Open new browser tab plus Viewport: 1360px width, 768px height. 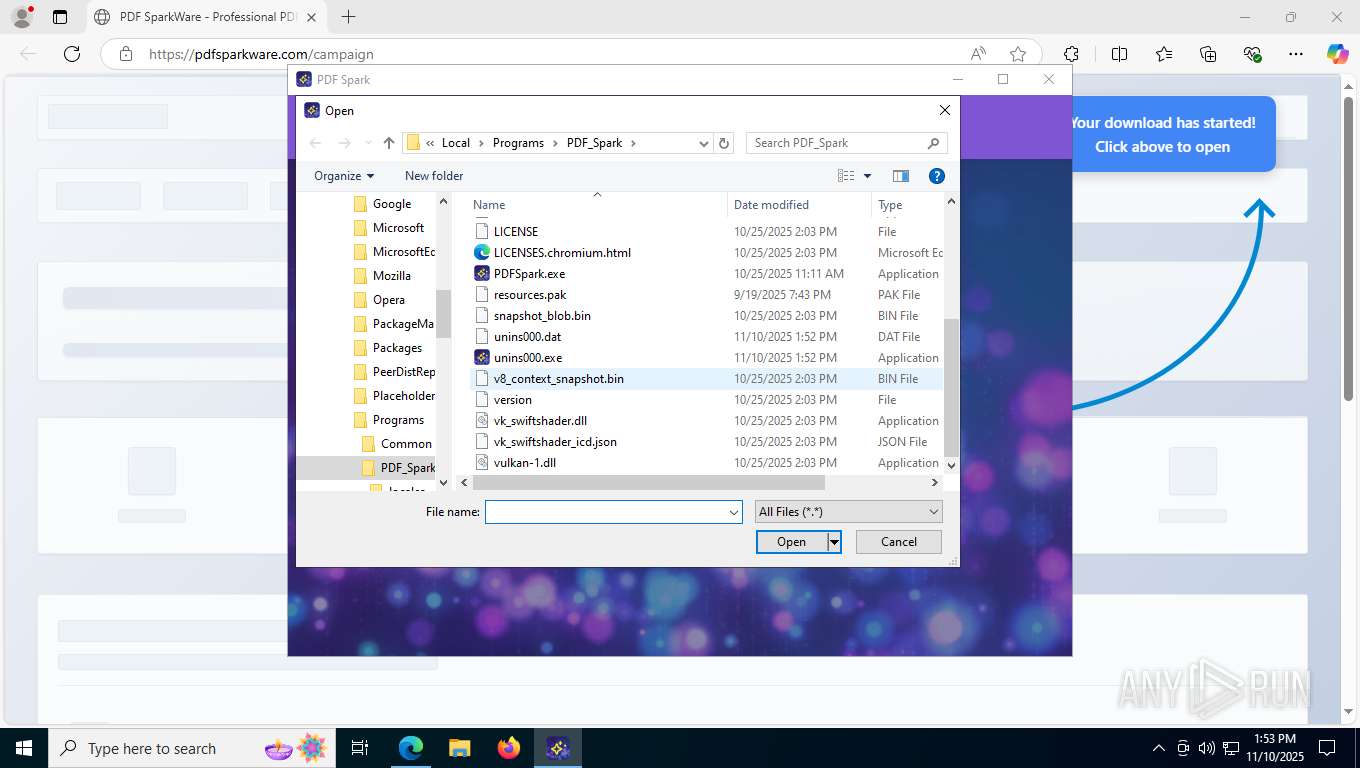click(x=348, y=17)
